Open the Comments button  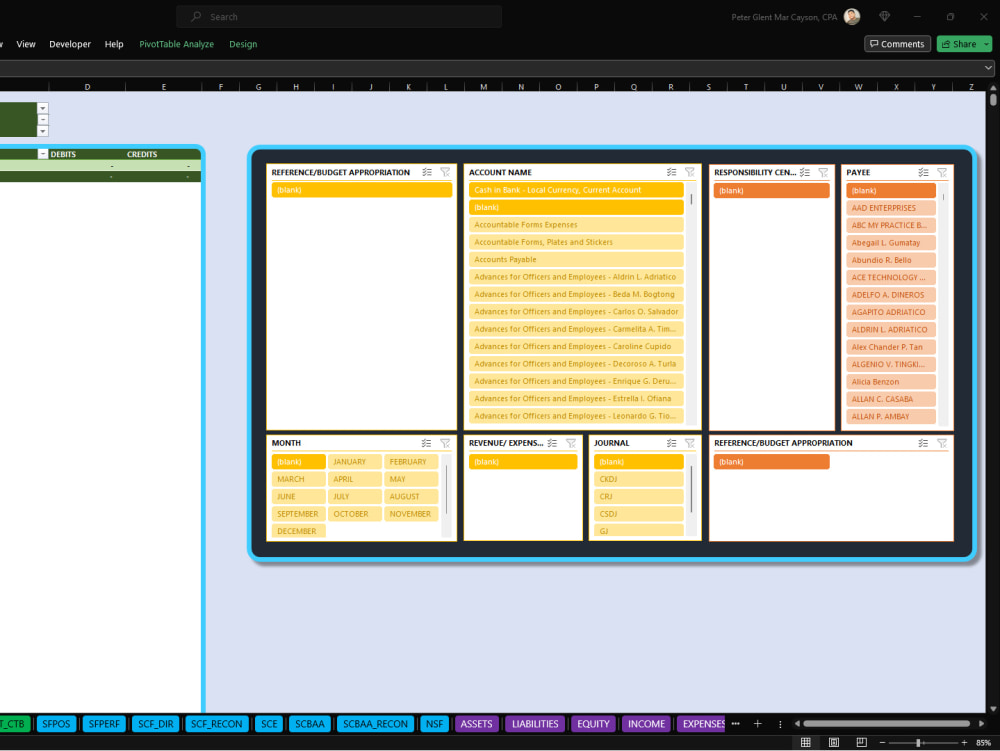897,44
